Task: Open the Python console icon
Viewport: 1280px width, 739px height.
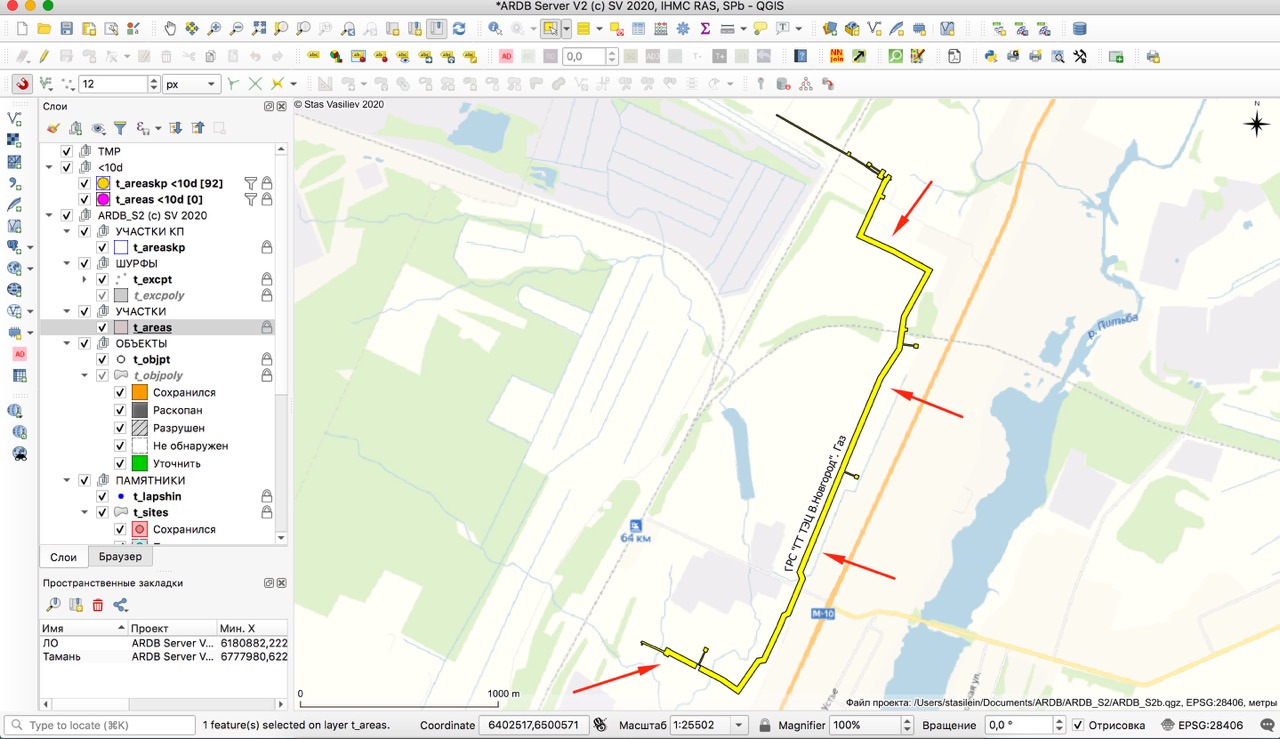Action: [990, 57]
